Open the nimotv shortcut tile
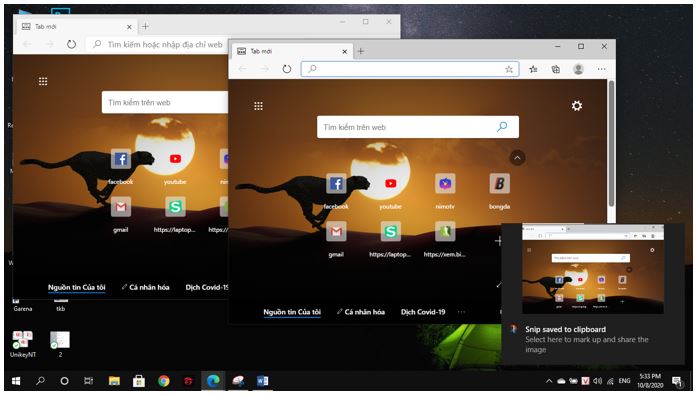697x396 pixels. [x=445, y=184]
